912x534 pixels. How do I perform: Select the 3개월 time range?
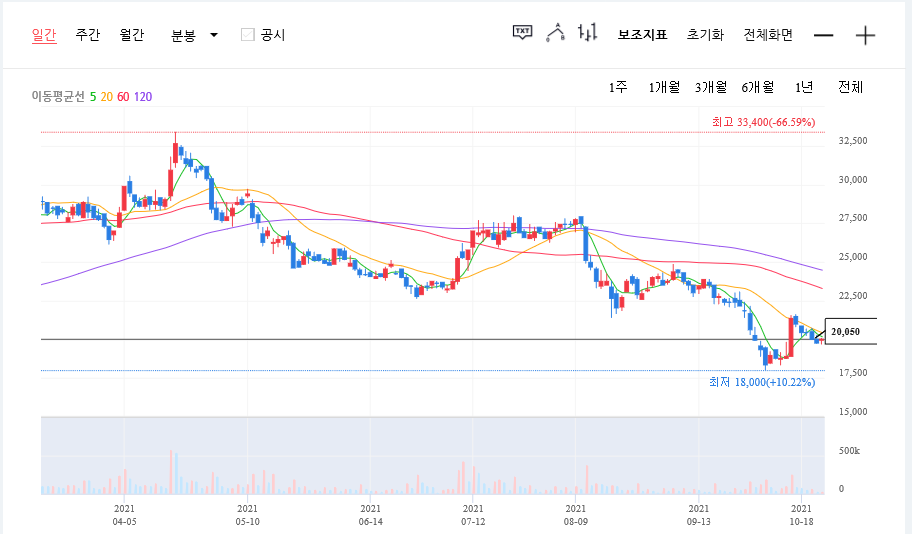(x=711, y=87)
